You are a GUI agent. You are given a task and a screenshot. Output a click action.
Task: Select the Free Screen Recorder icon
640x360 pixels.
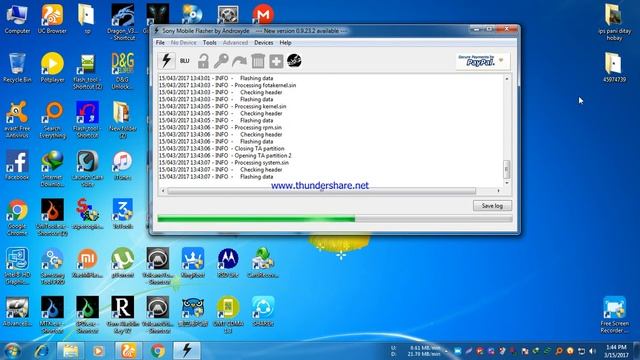click(614, 315)
